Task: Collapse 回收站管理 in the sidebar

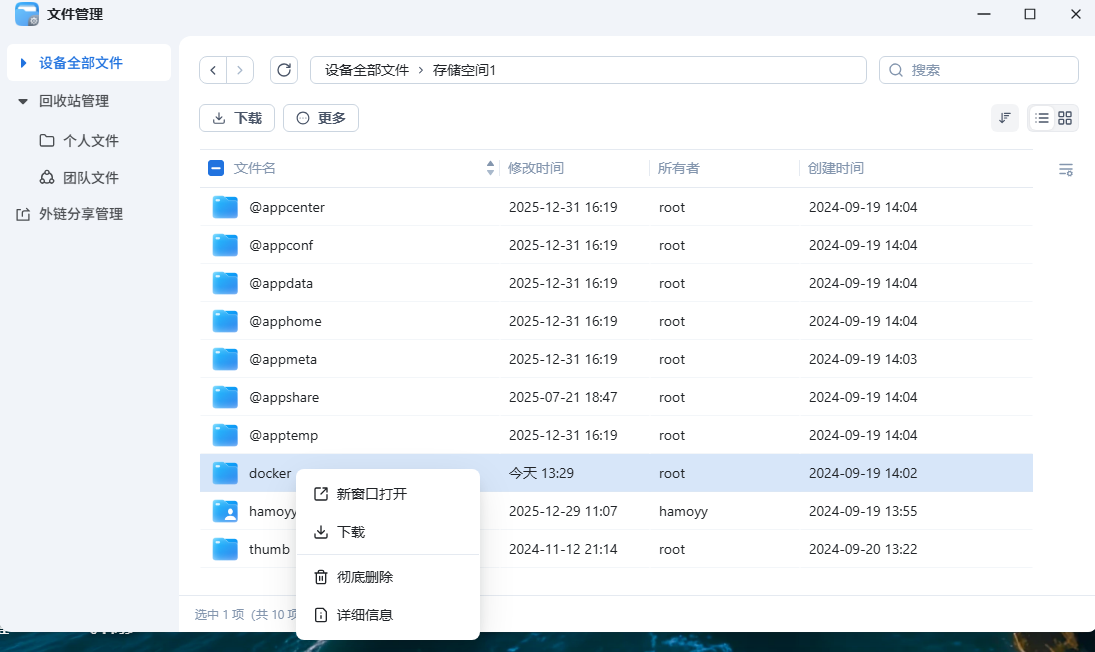Action: coord(23,101)
